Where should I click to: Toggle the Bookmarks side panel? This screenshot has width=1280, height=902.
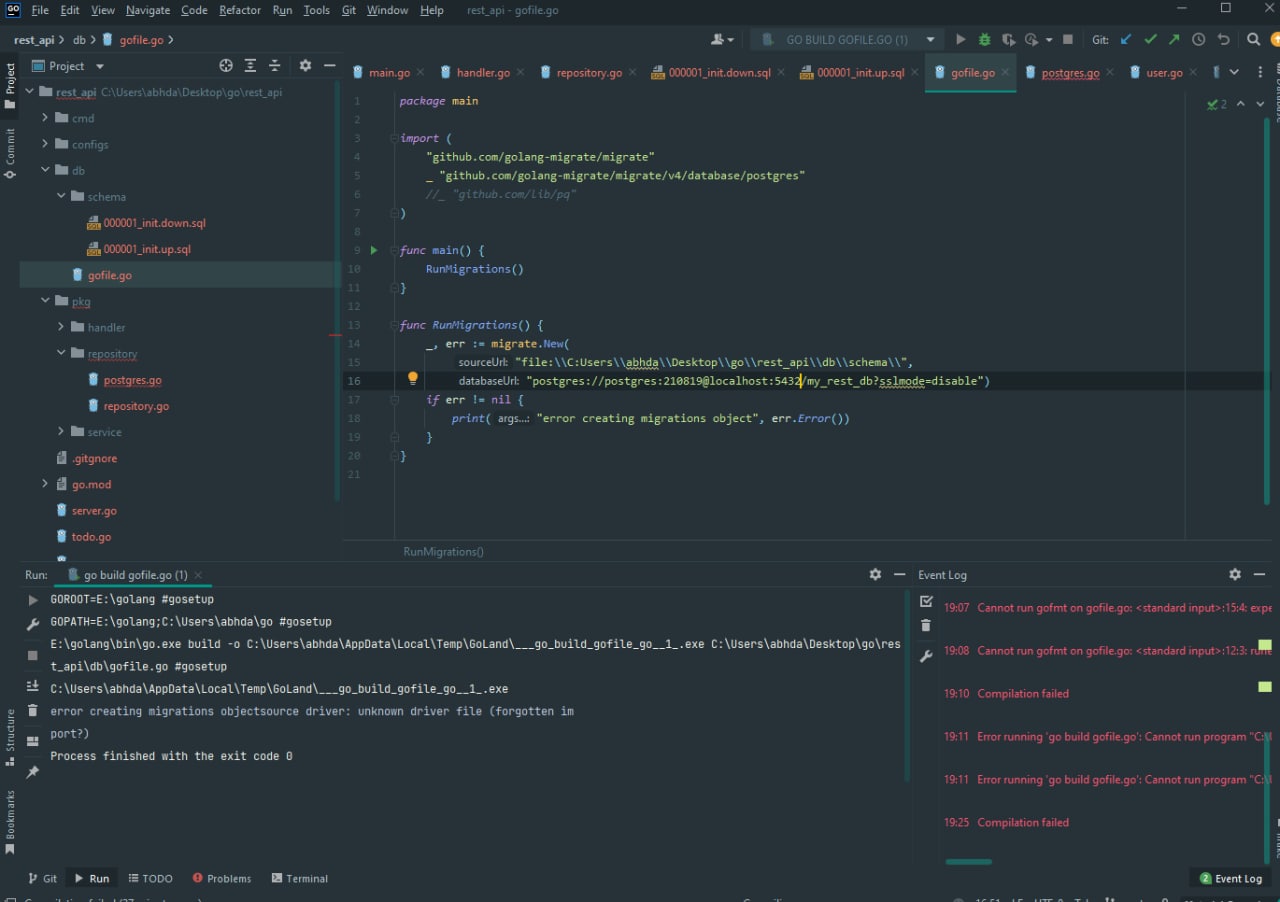pyautogui.click(x=10, y=822)
